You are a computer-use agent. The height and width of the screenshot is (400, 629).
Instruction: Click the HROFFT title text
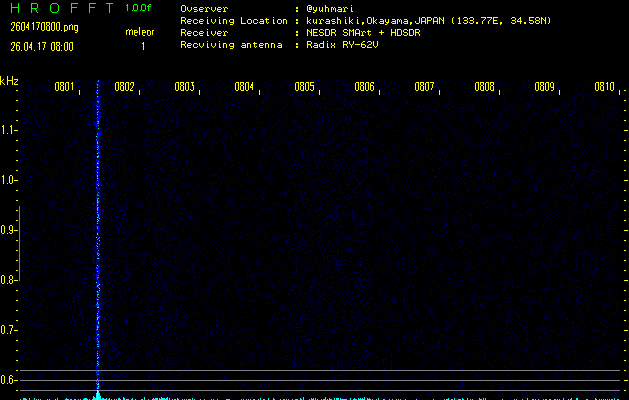click(62, 8)
